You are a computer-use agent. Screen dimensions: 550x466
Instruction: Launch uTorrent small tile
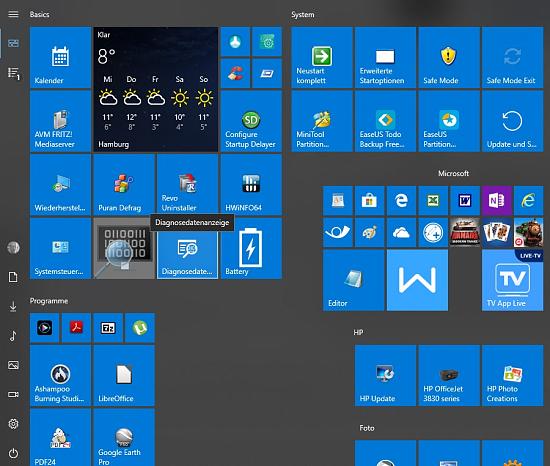pyautogui.click(x=140, y=328)
